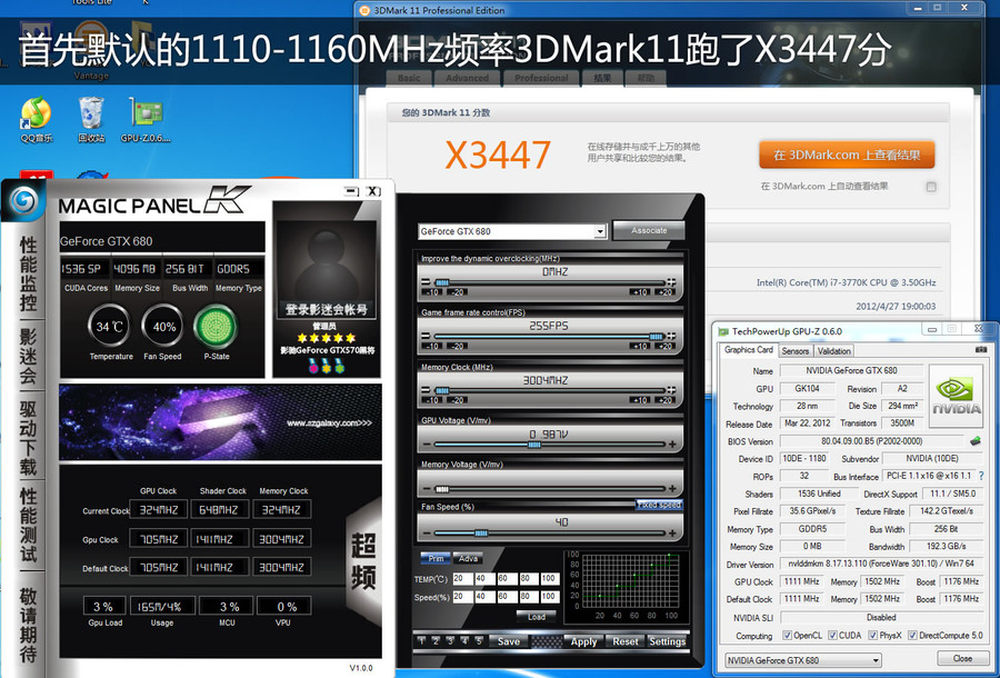Switch fan curve to Prim mode
1000x678 pixels.
[436, 558]
